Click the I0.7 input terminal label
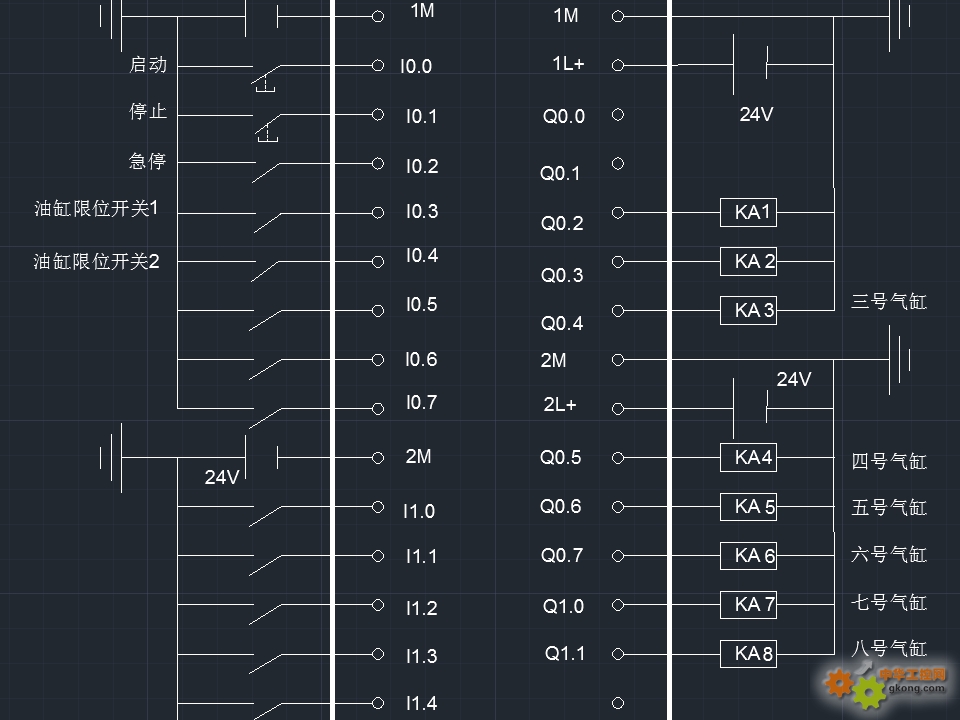This screenshot has width=960, height=720. [x=421, y=402]
